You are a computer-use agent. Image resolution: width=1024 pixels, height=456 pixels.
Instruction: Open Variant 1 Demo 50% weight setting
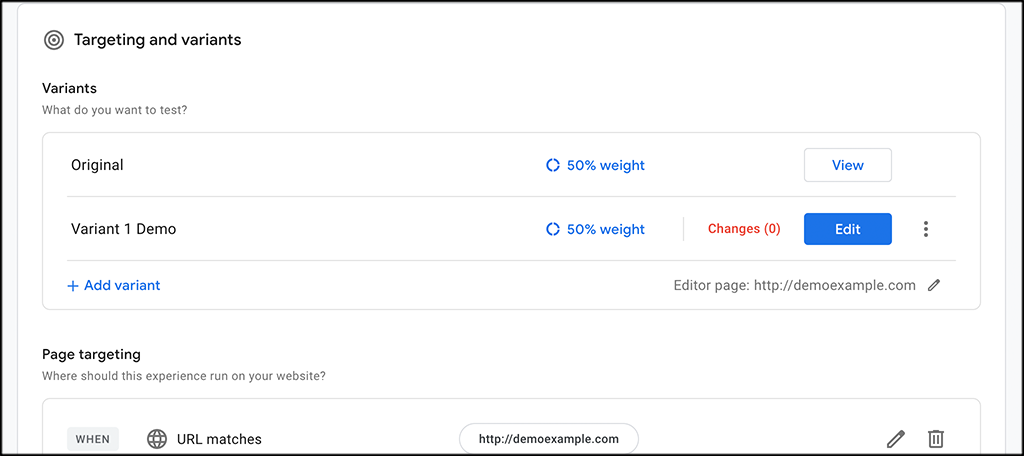tap(595, 229)
